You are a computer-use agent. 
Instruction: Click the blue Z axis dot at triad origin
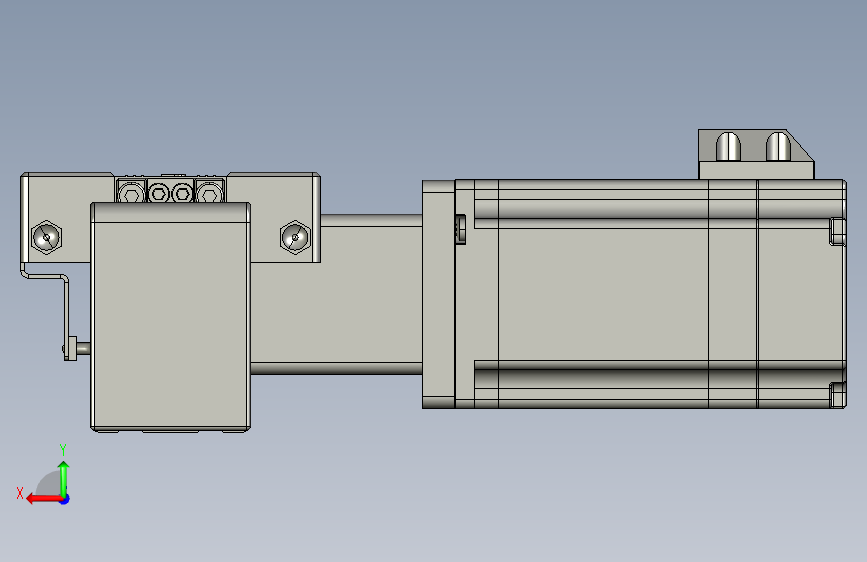click(65, 499)
